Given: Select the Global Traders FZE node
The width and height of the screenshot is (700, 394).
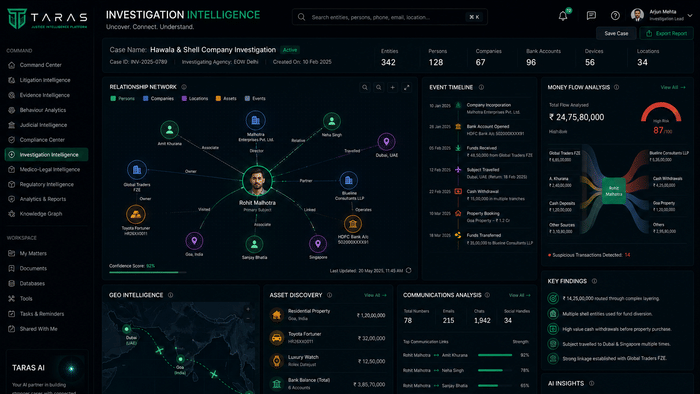Looking at the screenshot, I should tap(137, 170).
